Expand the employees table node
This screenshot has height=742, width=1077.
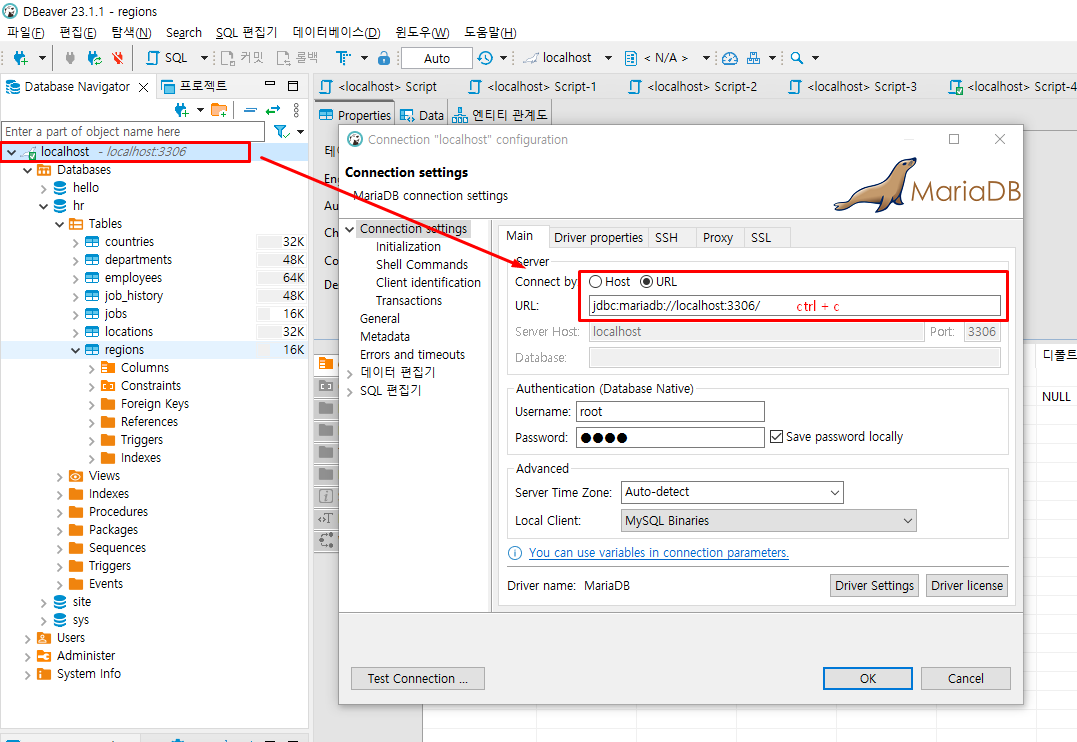click(76, 278)
